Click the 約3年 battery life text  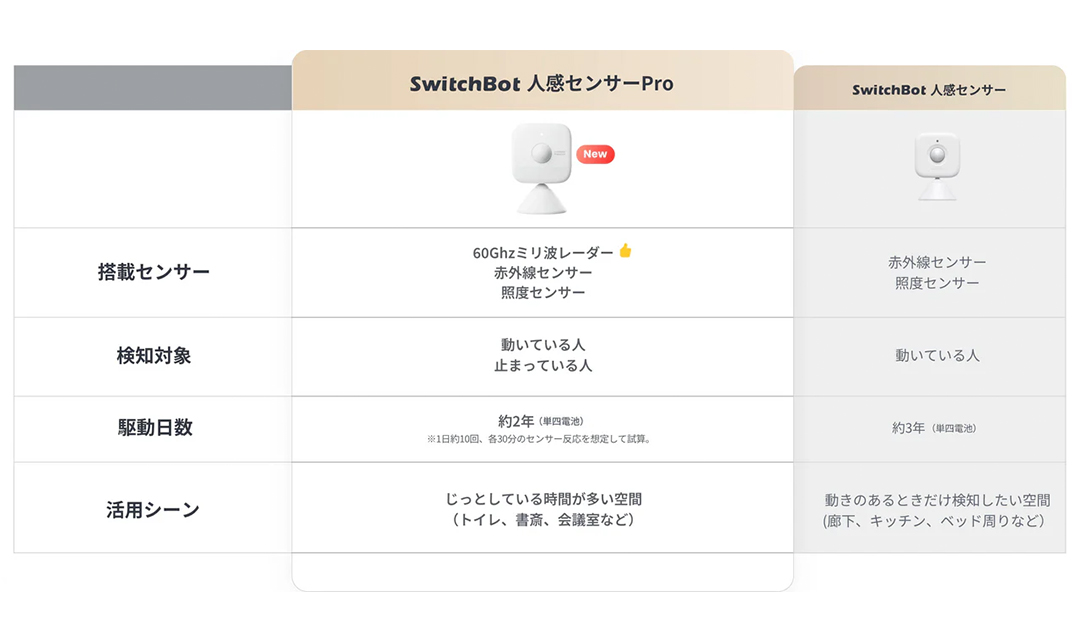pos(911,428)
